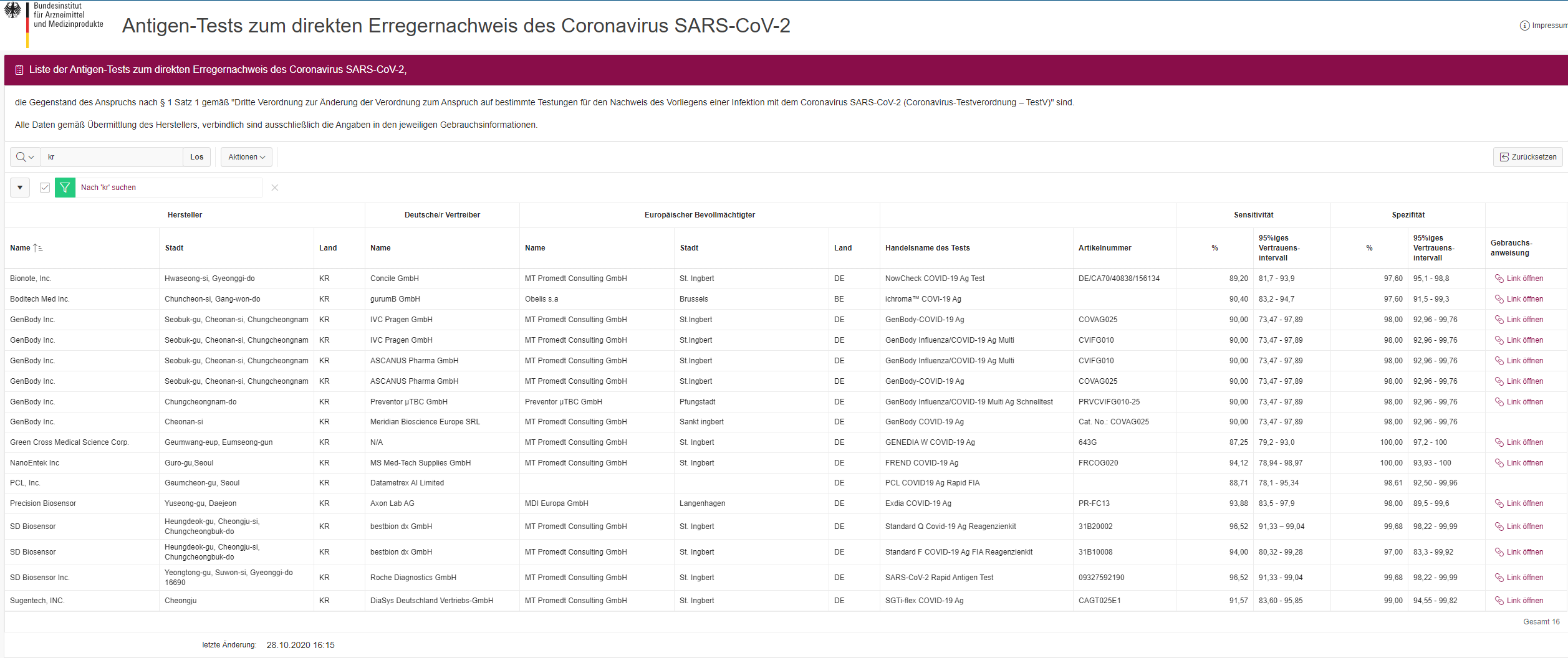
Task: Open Link öffnen for FREND COVID-19 Ag
Action: [x=1519, y=463]
